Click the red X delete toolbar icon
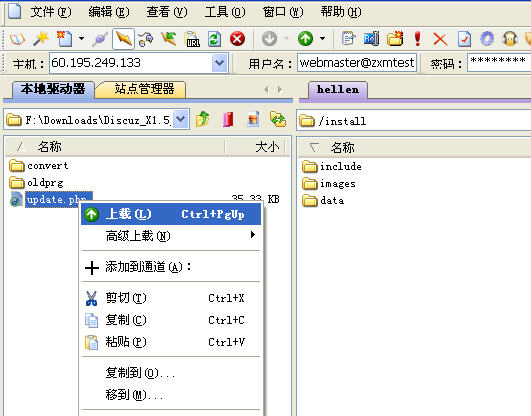Image resolution: width=531 pixels, height=416 pixels. coord(440,39)
